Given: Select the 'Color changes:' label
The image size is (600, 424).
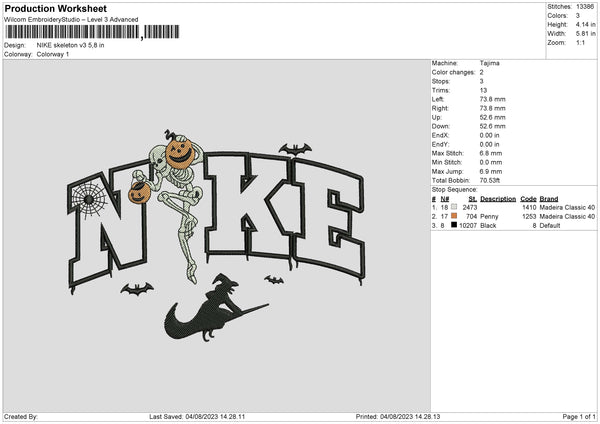Looking at the screenshot, I should (x=453, y=72).
